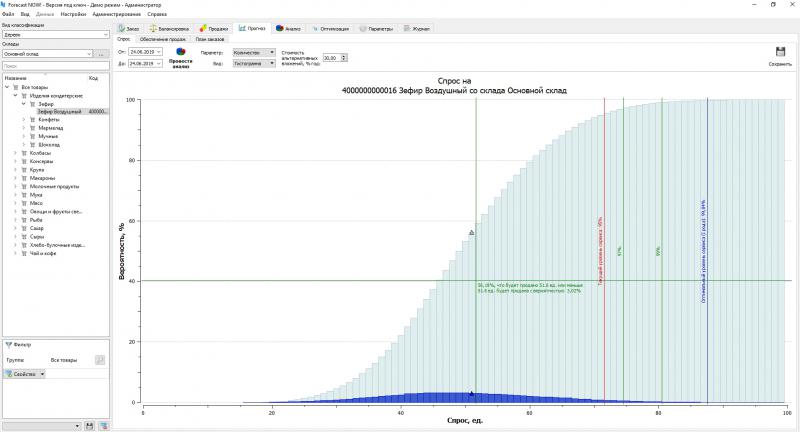
Task: Open the Параметр dropdown showing Количество
Action: (x=253, y=51)
